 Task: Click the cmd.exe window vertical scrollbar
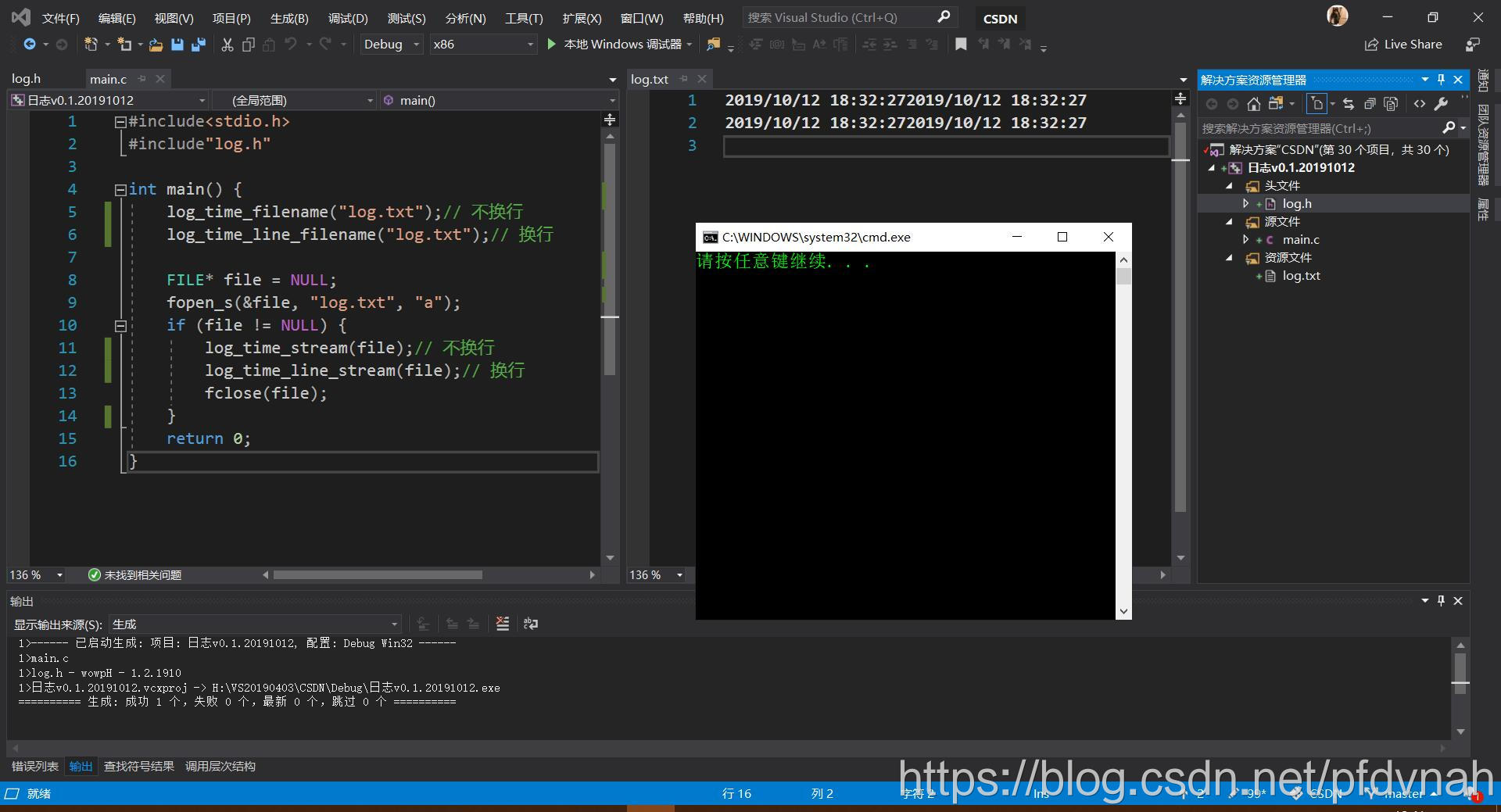[1123, 435]
